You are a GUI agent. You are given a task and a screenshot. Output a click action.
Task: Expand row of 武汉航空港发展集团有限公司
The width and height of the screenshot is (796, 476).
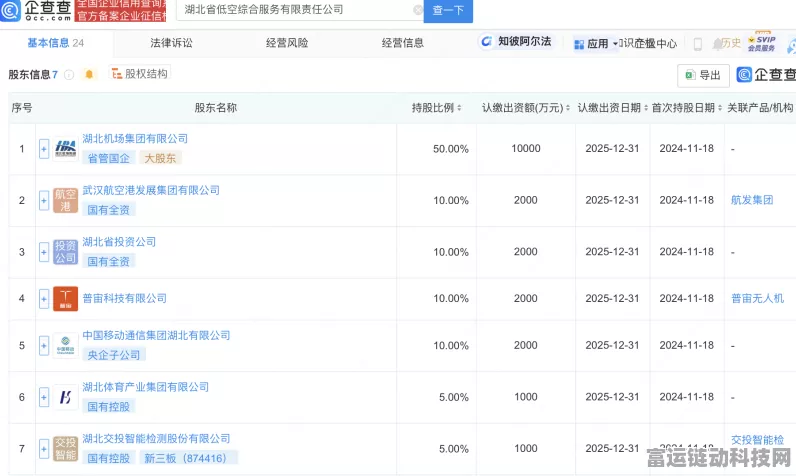point(44,200)
